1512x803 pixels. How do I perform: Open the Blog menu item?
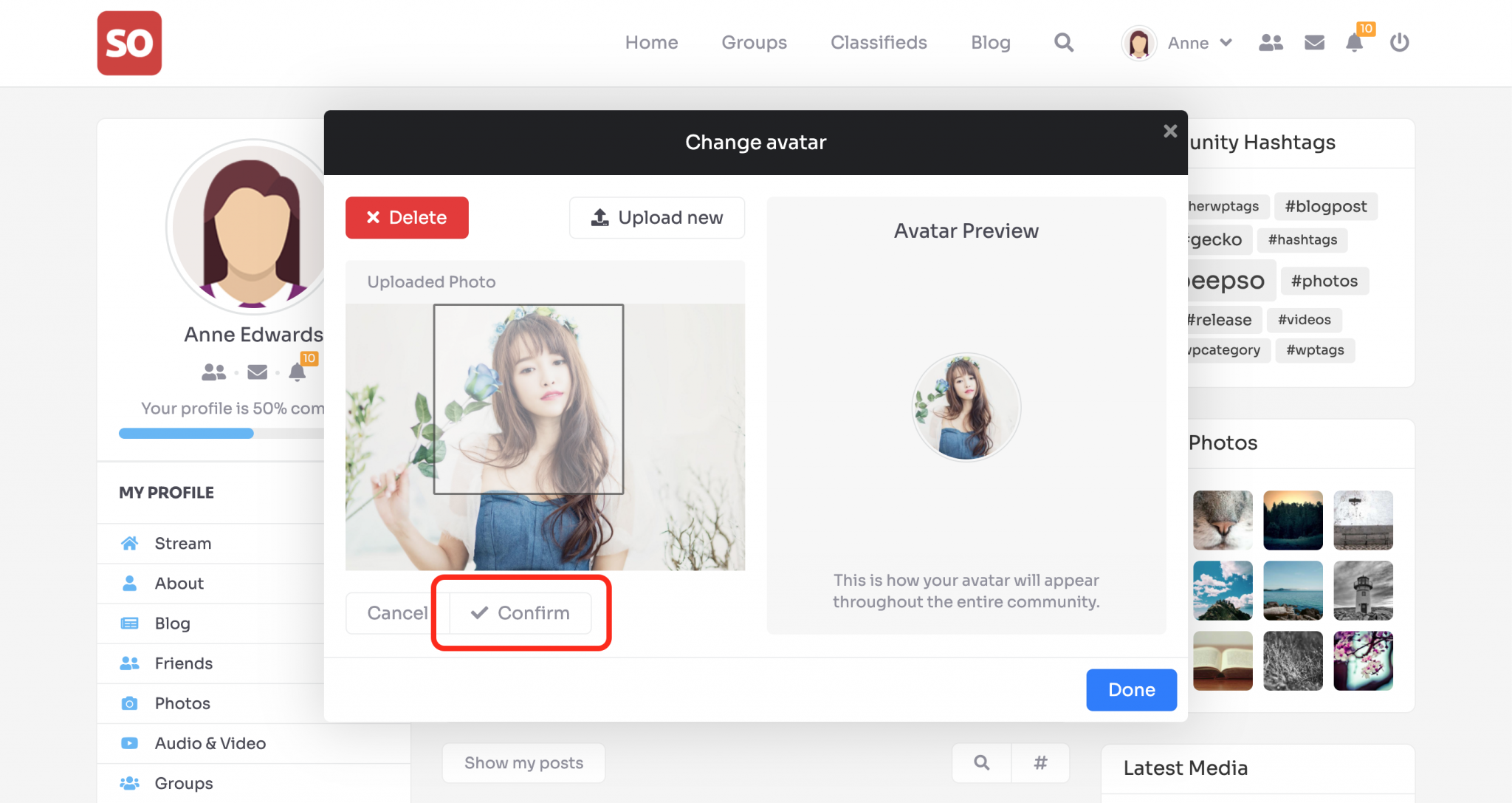(990, 42)
